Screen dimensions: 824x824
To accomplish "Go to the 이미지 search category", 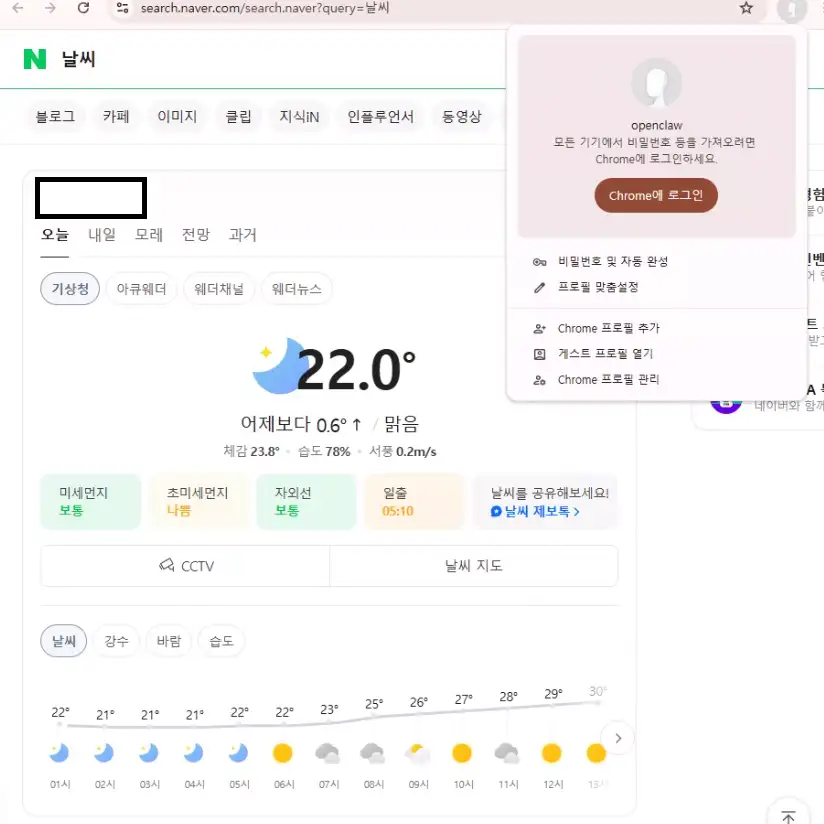I will (x=177, y=116).
